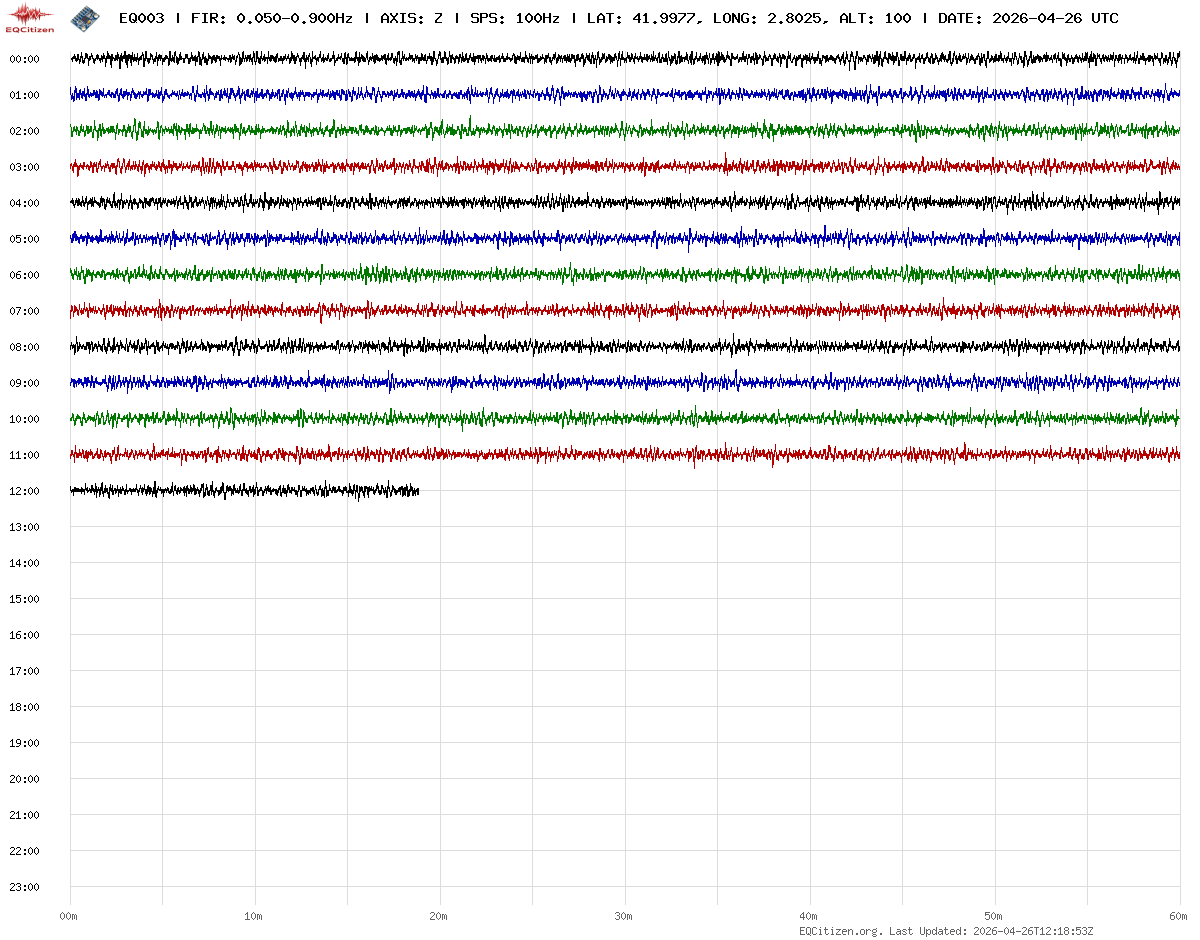1200x940 pixels.
Task: Click the EQ003 station name in header
Action: (x=141, y=18)
